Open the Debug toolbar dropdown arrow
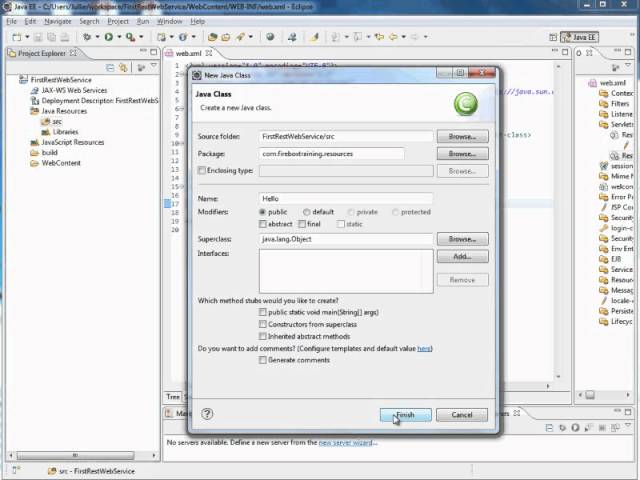 (98, 37)
